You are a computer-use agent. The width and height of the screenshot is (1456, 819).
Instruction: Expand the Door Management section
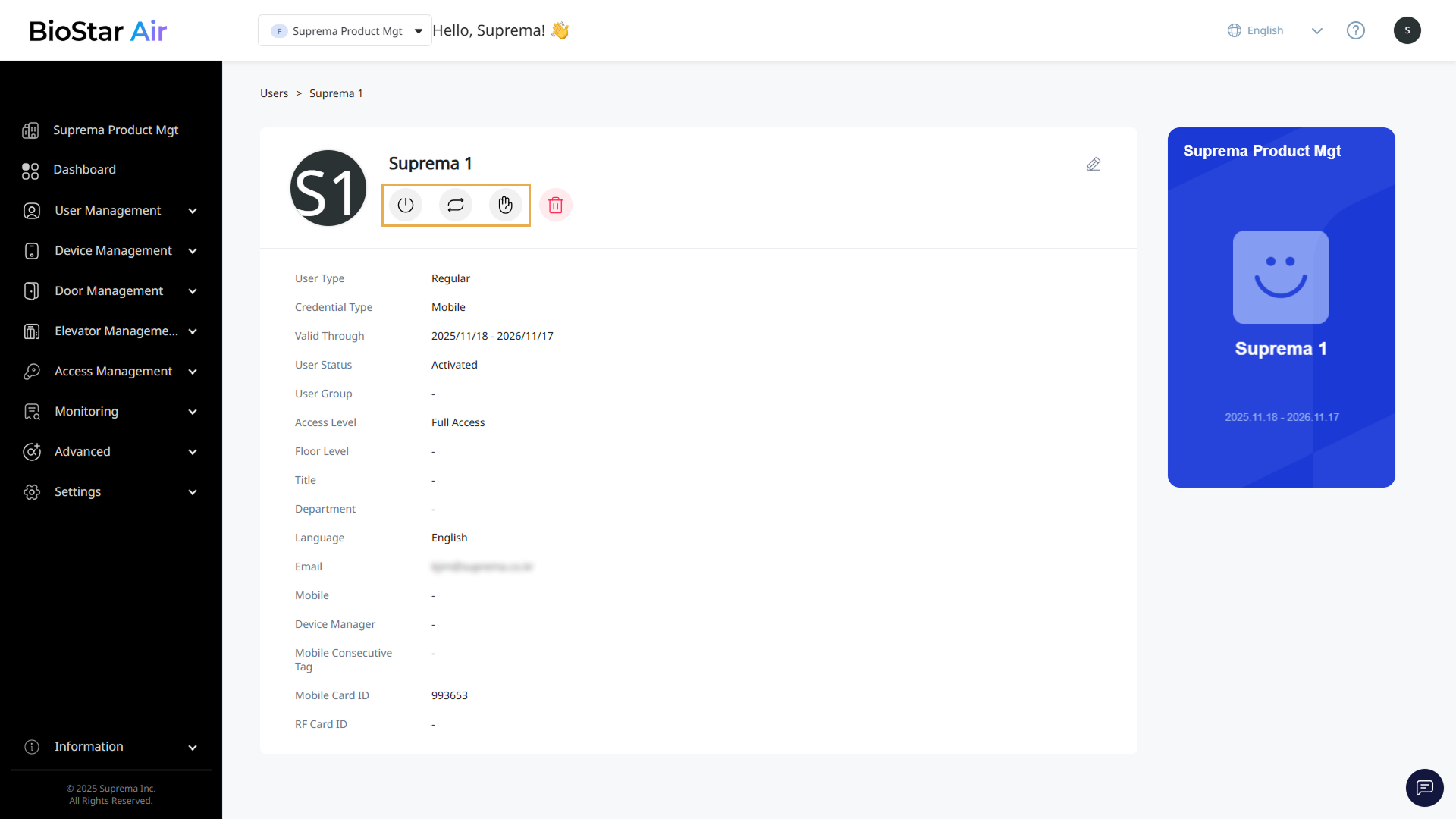click(x=110, y=290)
